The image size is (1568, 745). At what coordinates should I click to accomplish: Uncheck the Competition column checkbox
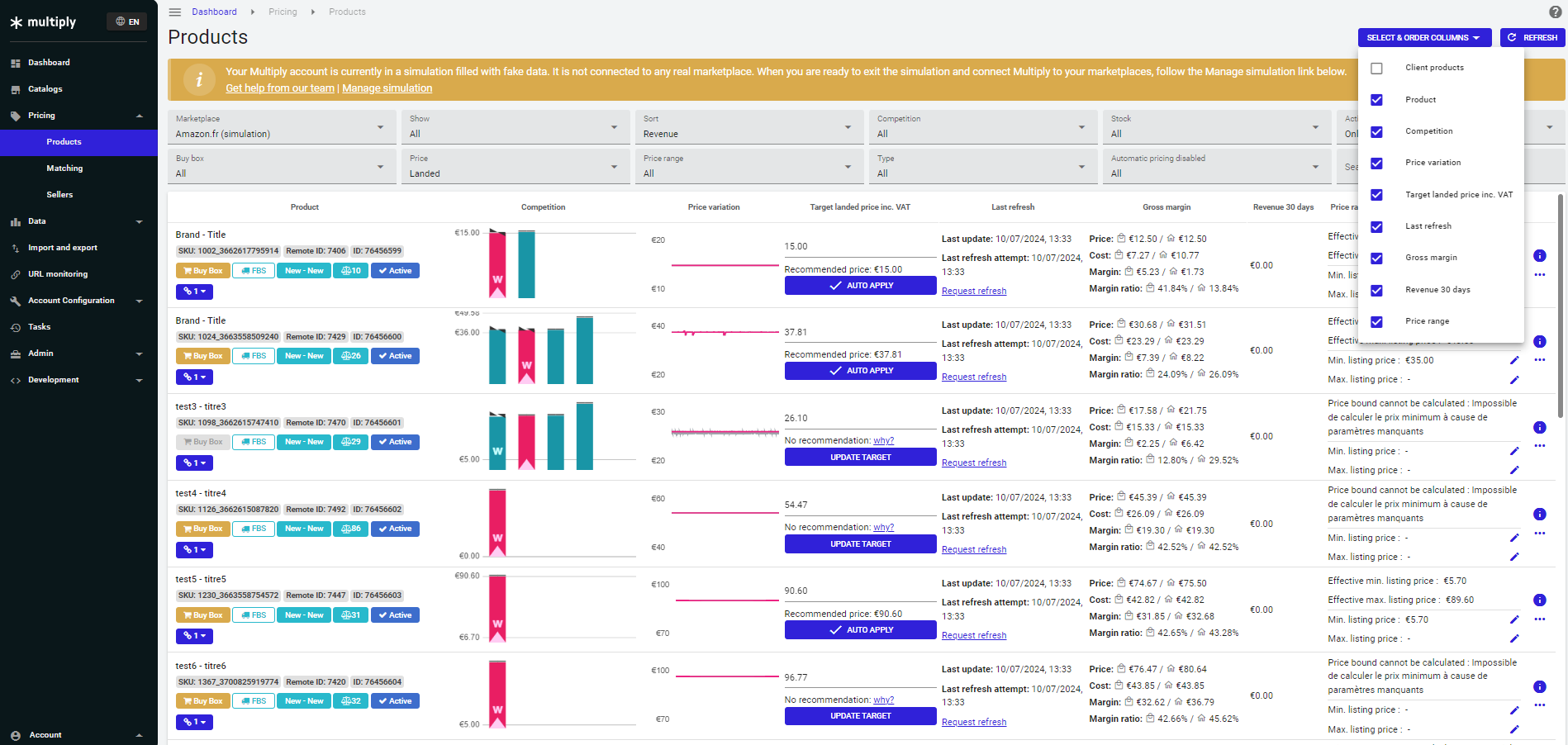click(x=1376, y=132)
